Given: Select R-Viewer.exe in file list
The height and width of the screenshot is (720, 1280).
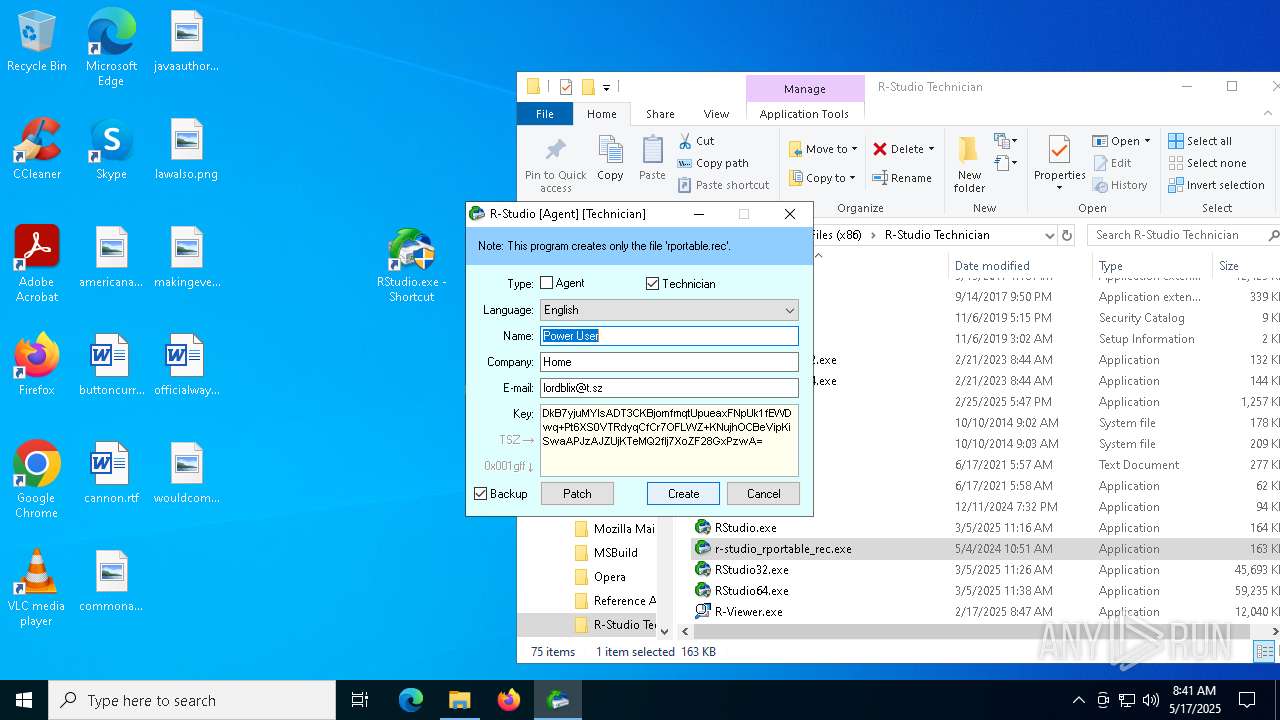Looking at the screenshot, I should click(x=748, y=612).
